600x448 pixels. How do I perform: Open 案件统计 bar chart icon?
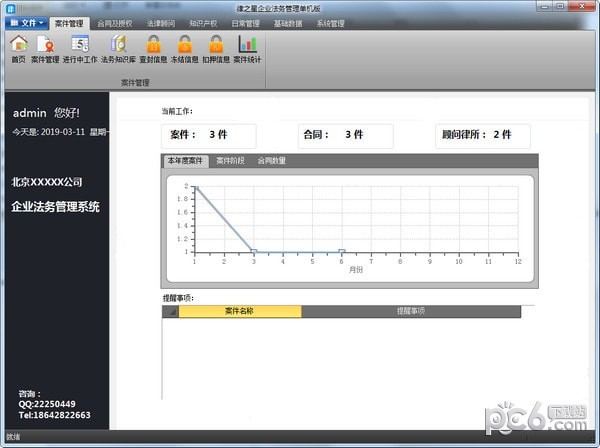click(247, 49)
